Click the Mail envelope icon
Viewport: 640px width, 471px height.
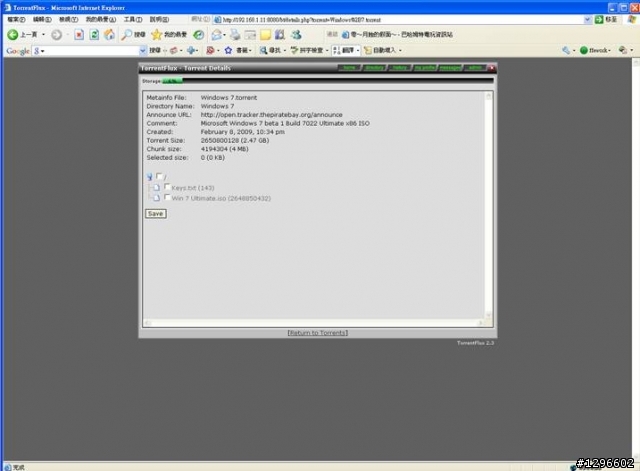click(216, 35)
